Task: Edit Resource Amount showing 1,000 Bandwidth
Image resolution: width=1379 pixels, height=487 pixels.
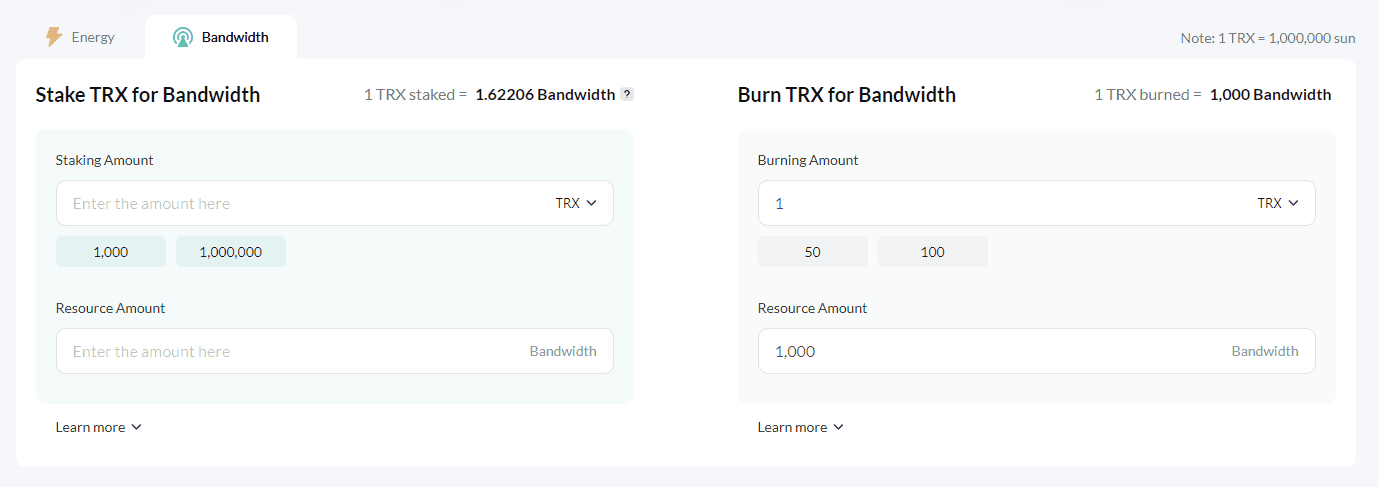Action: click(x=1037, y=351)
